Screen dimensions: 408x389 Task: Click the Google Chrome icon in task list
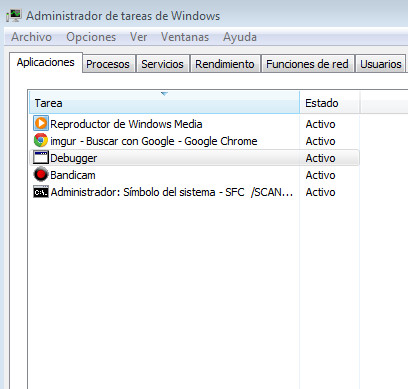coord(41,140)
